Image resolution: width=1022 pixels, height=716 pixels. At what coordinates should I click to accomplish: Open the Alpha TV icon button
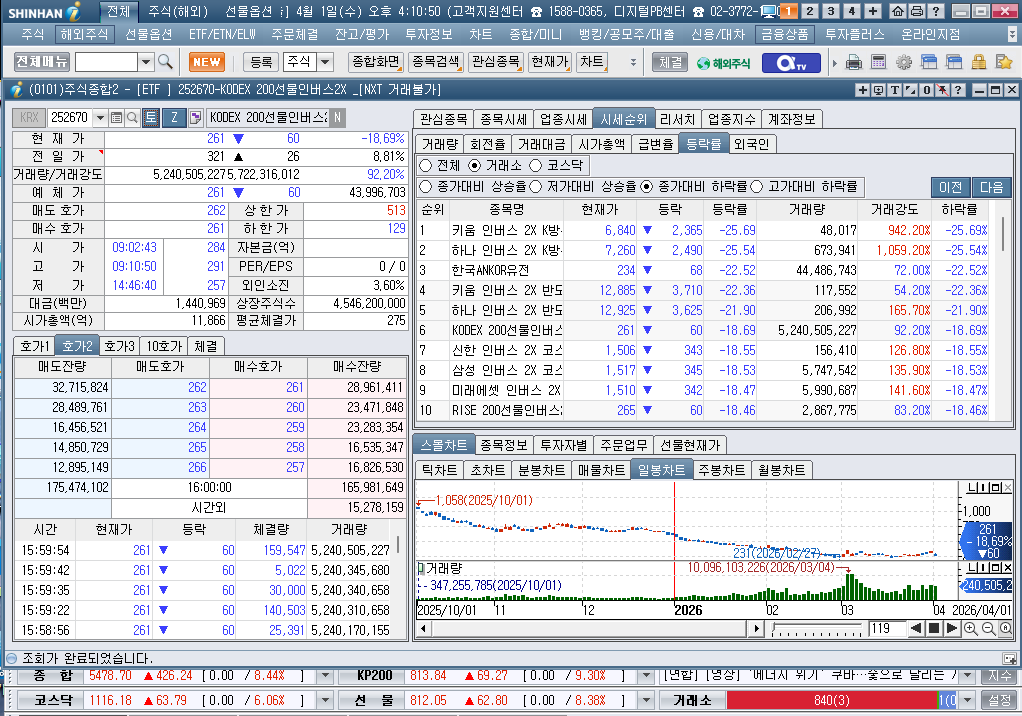pyautogui.click(x=793, y=63)
